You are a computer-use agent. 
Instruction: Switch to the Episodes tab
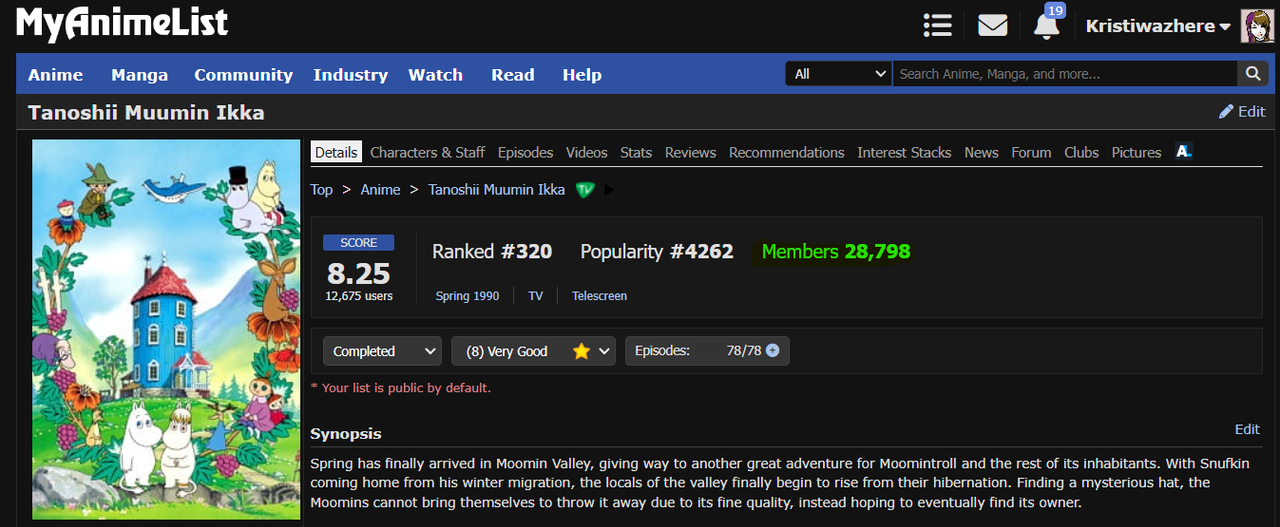point(525,152)
